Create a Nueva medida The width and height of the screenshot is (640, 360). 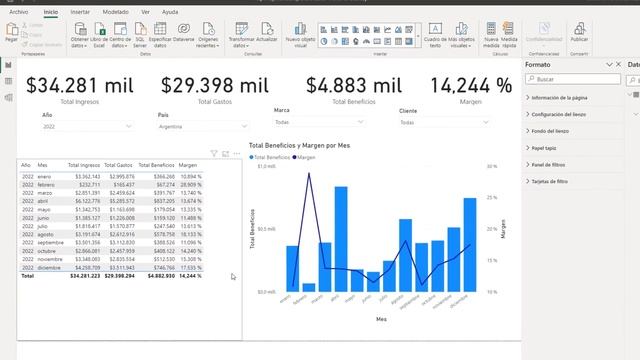pyautogui.click(x=491, y=35)
